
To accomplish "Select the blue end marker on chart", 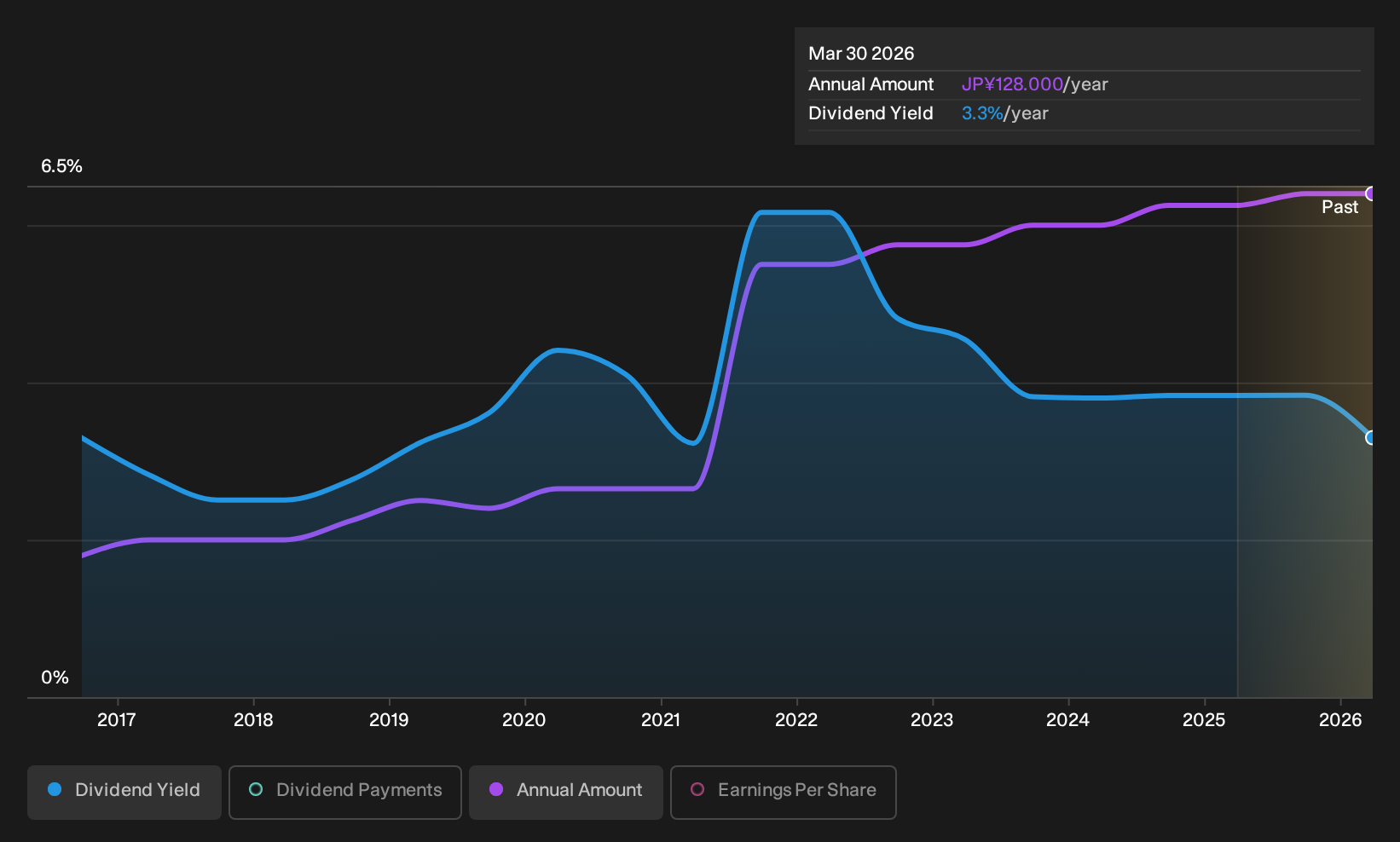I will pyautogui.click(x=1370, y=438).
